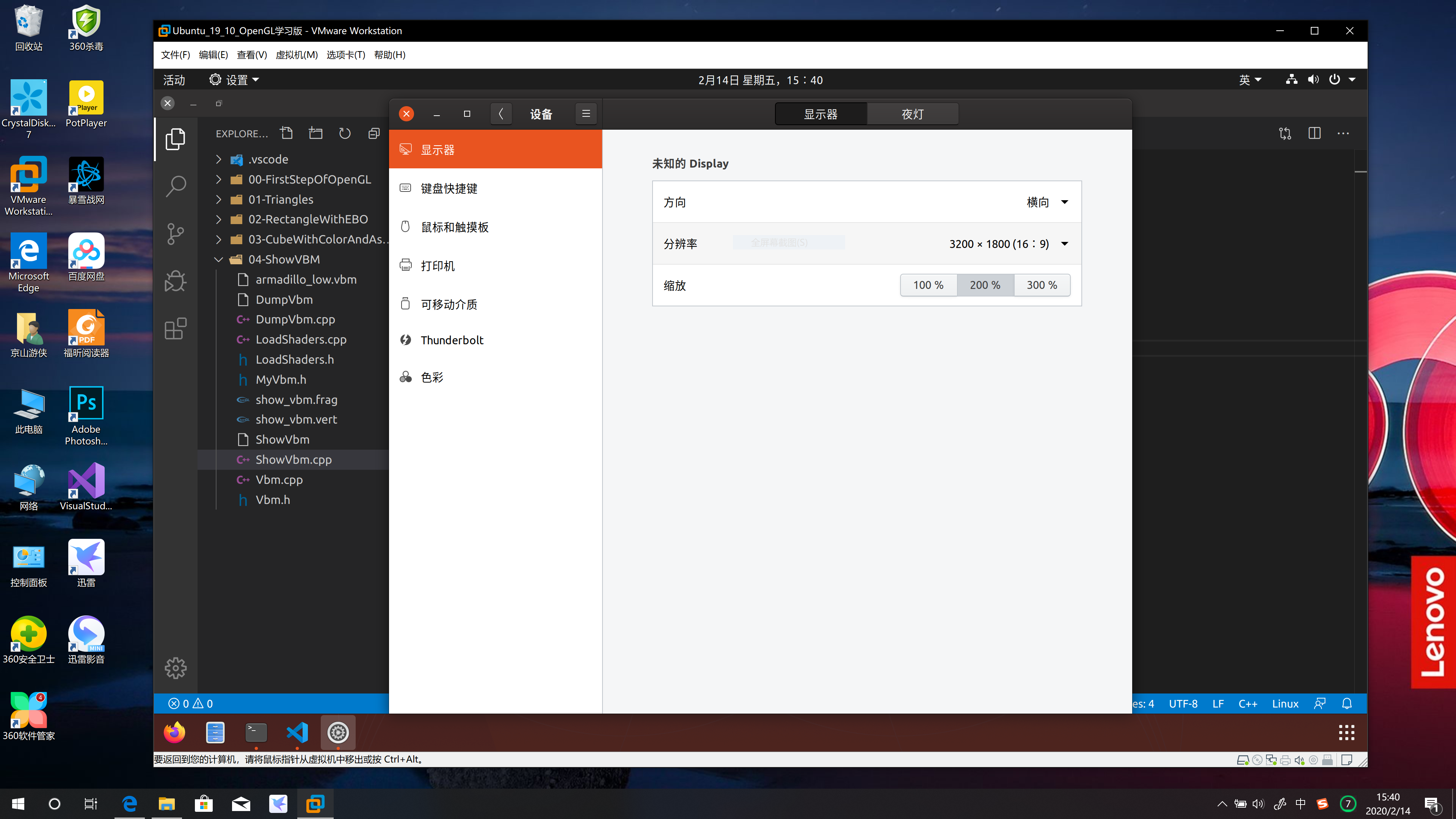Open Source Control view in VS Code
The height and width of the screenshot is (819, 1456).
175,234
